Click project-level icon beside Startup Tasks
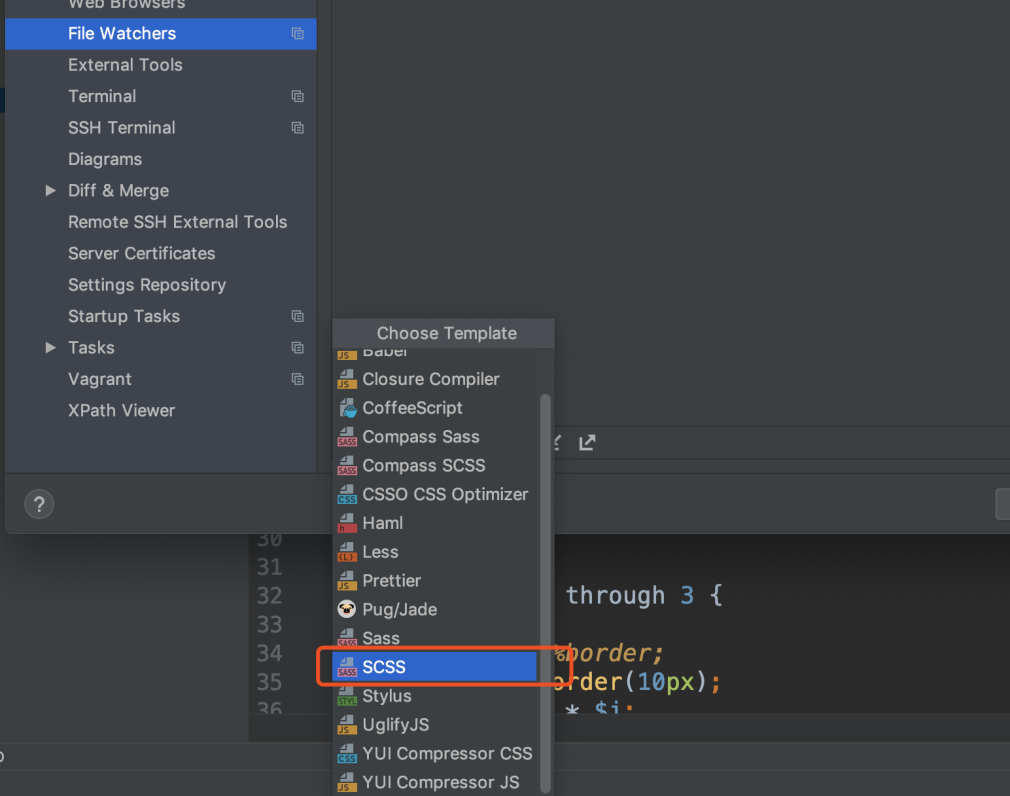The height and width of the screenshot is (796, 1010). pyautogui.click(x=297, y=317)
